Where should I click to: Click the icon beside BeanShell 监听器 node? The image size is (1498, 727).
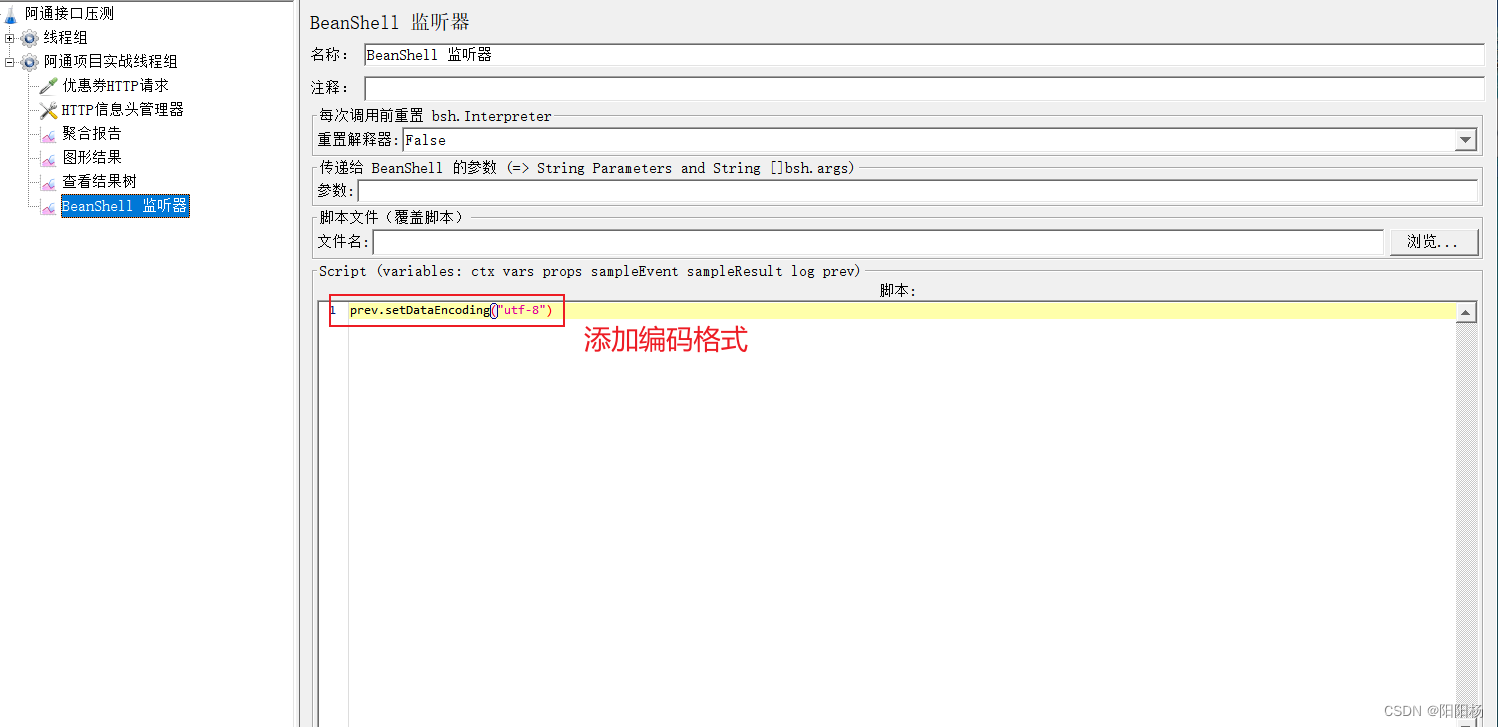pos(48,206)
